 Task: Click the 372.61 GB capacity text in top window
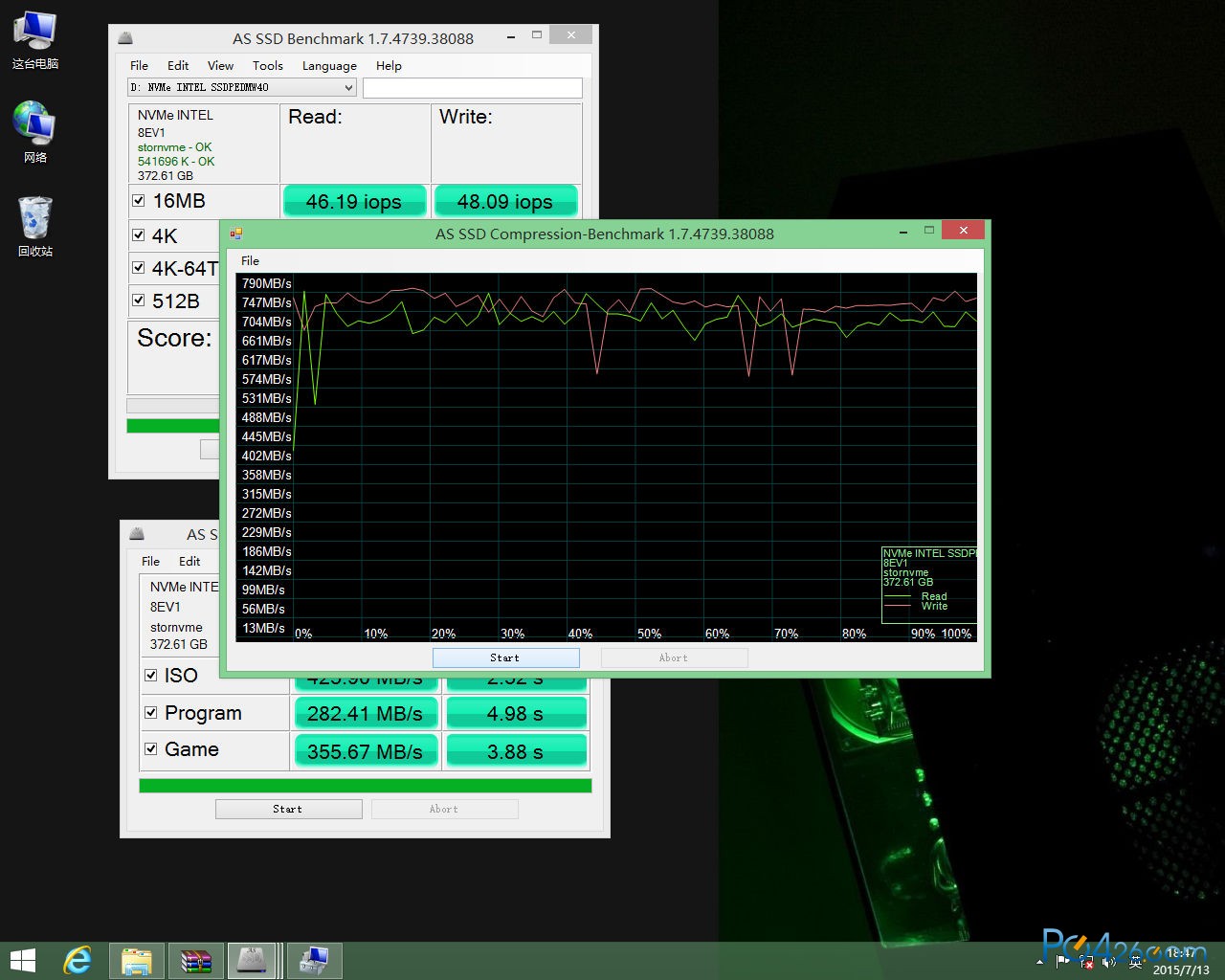point(166,175)
